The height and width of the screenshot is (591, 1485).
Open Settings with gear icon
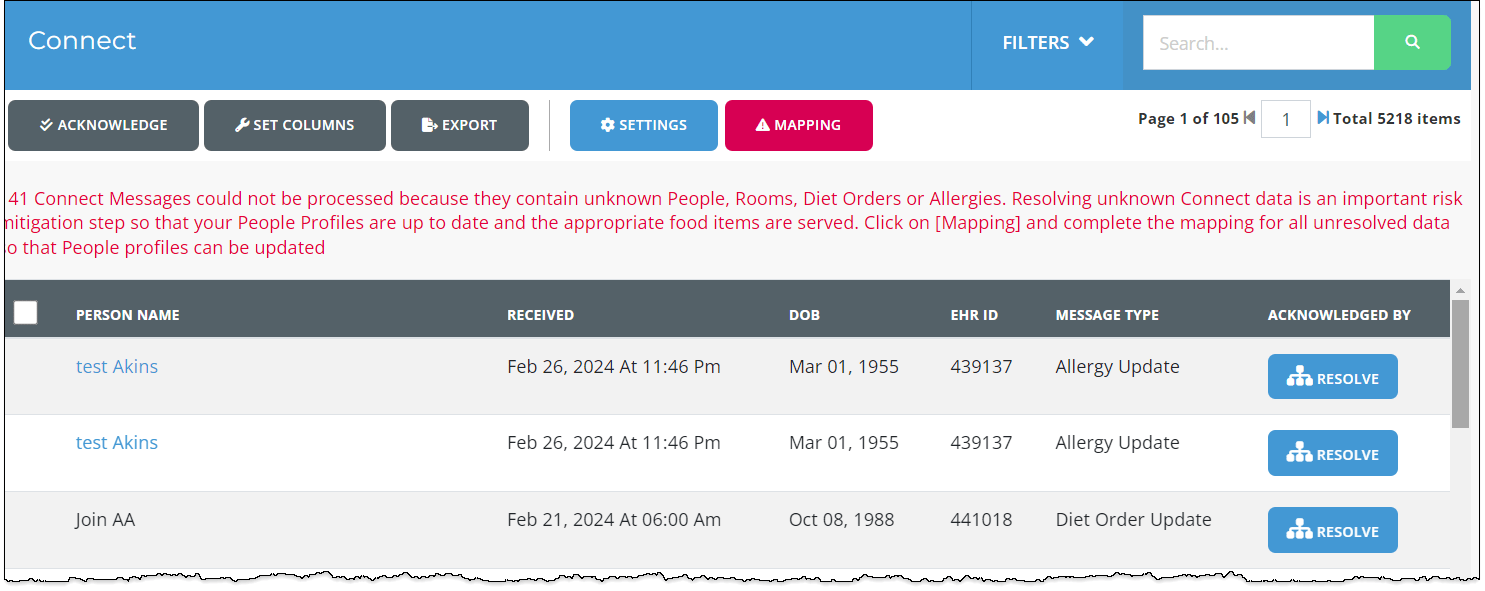643,126
